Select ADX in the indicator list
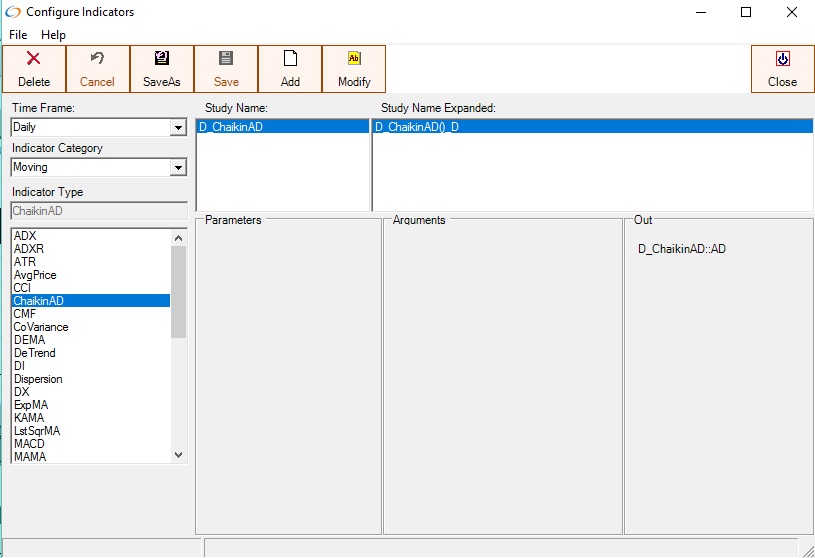The width and height of the screenshot is (815, 558). (x=25, y=236)
